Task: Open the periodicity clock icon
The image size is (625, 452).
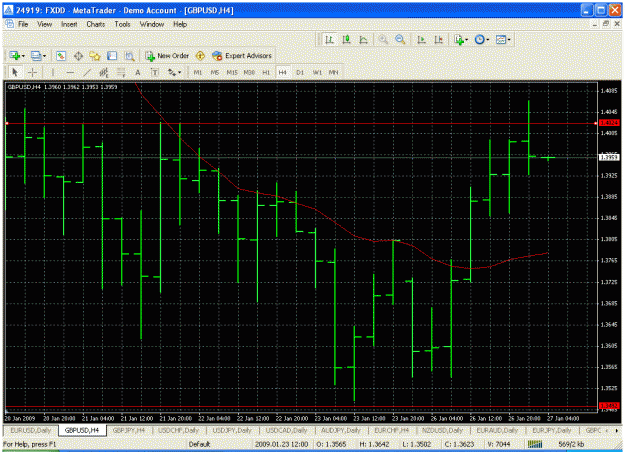Action: tap(480, 39)
